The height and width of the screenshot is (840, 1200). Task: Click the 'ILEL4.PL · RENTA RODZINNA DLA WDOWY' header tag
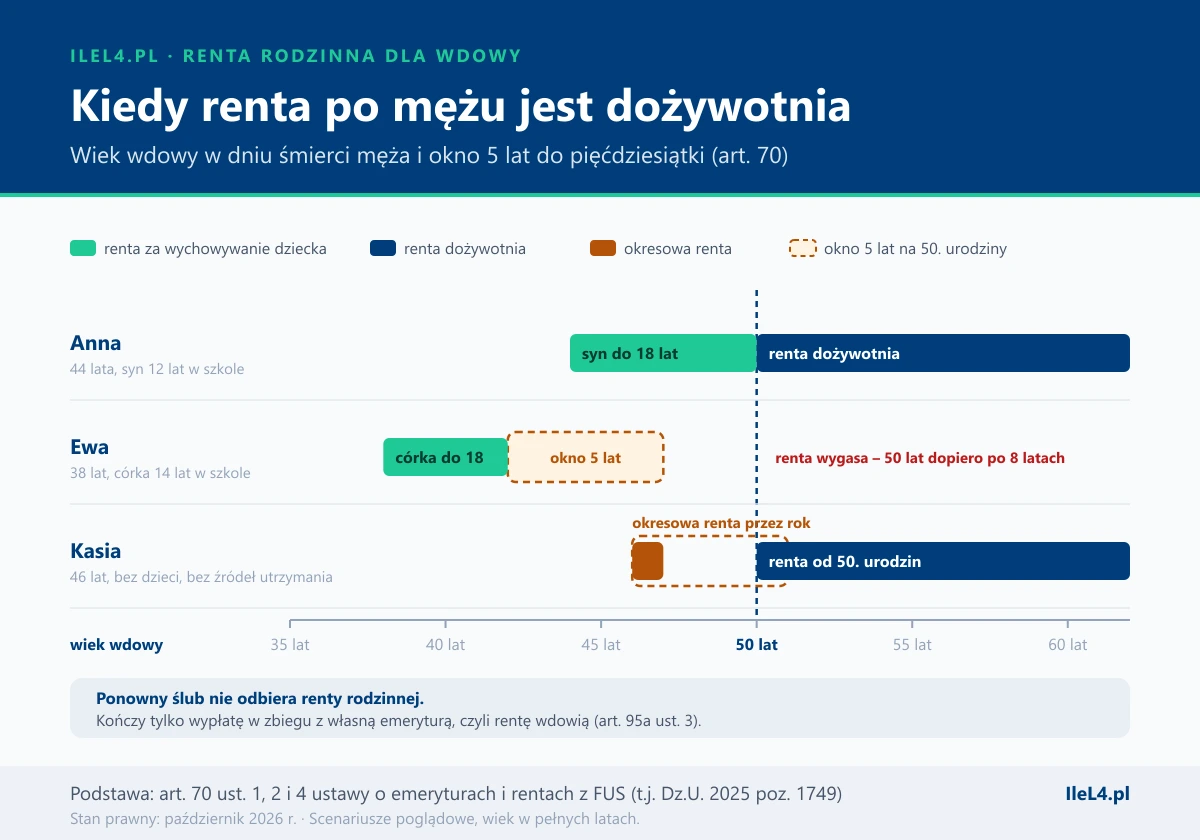[296, 56]
